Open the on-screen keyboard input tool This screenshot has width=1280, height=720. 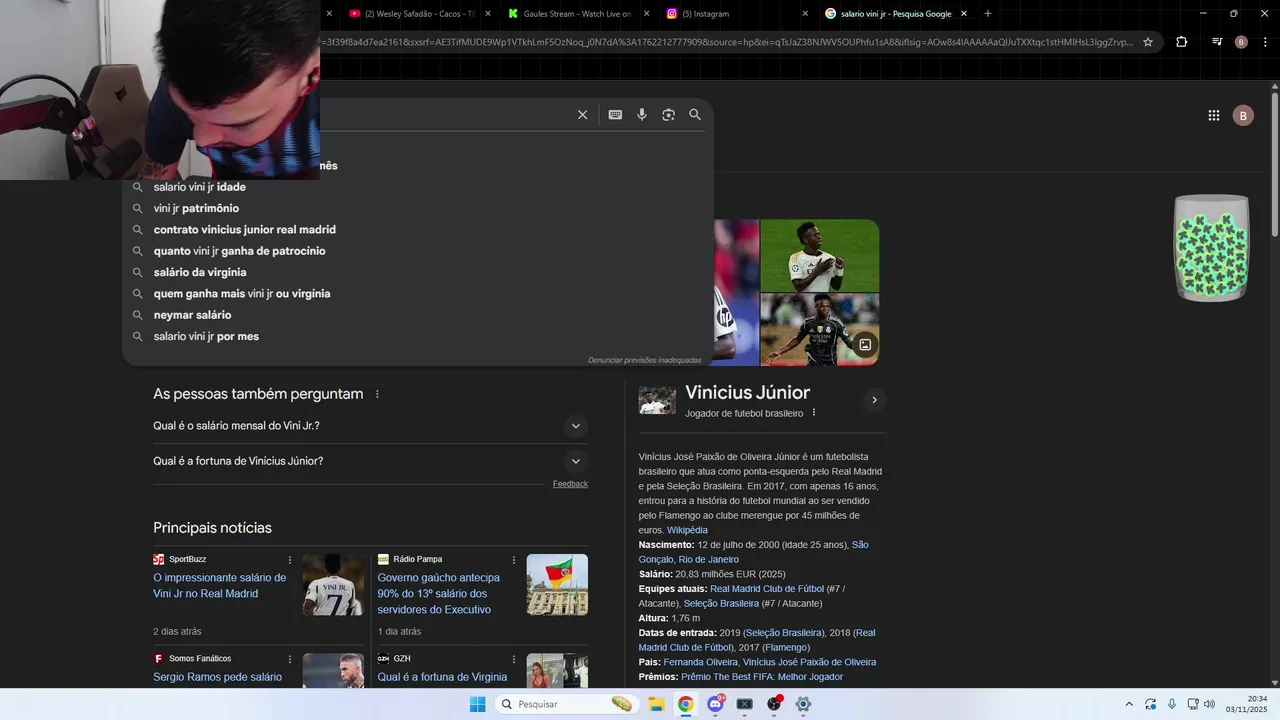615,115
